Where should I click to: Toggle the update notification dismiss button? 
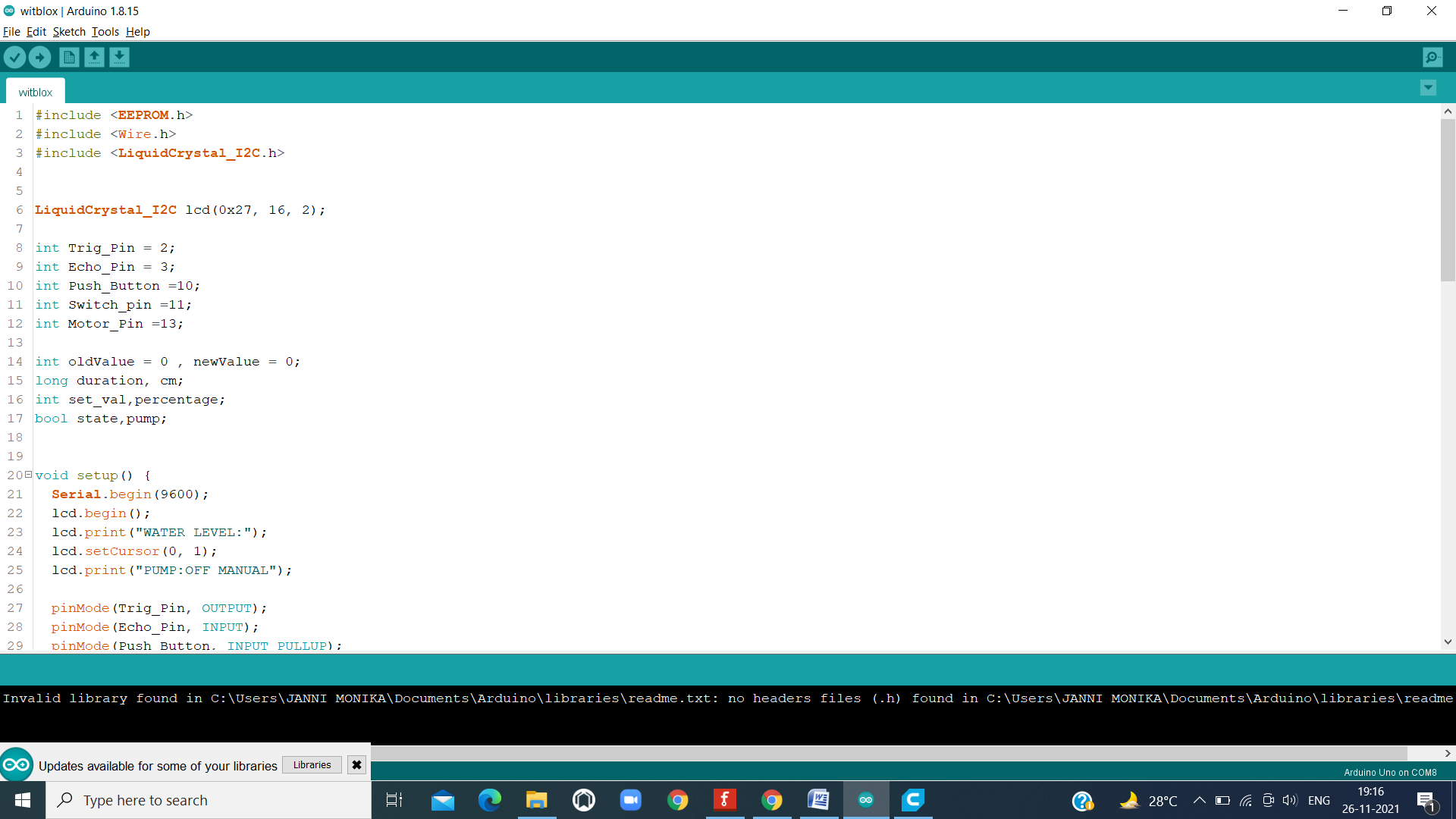(x=356, y=765)
